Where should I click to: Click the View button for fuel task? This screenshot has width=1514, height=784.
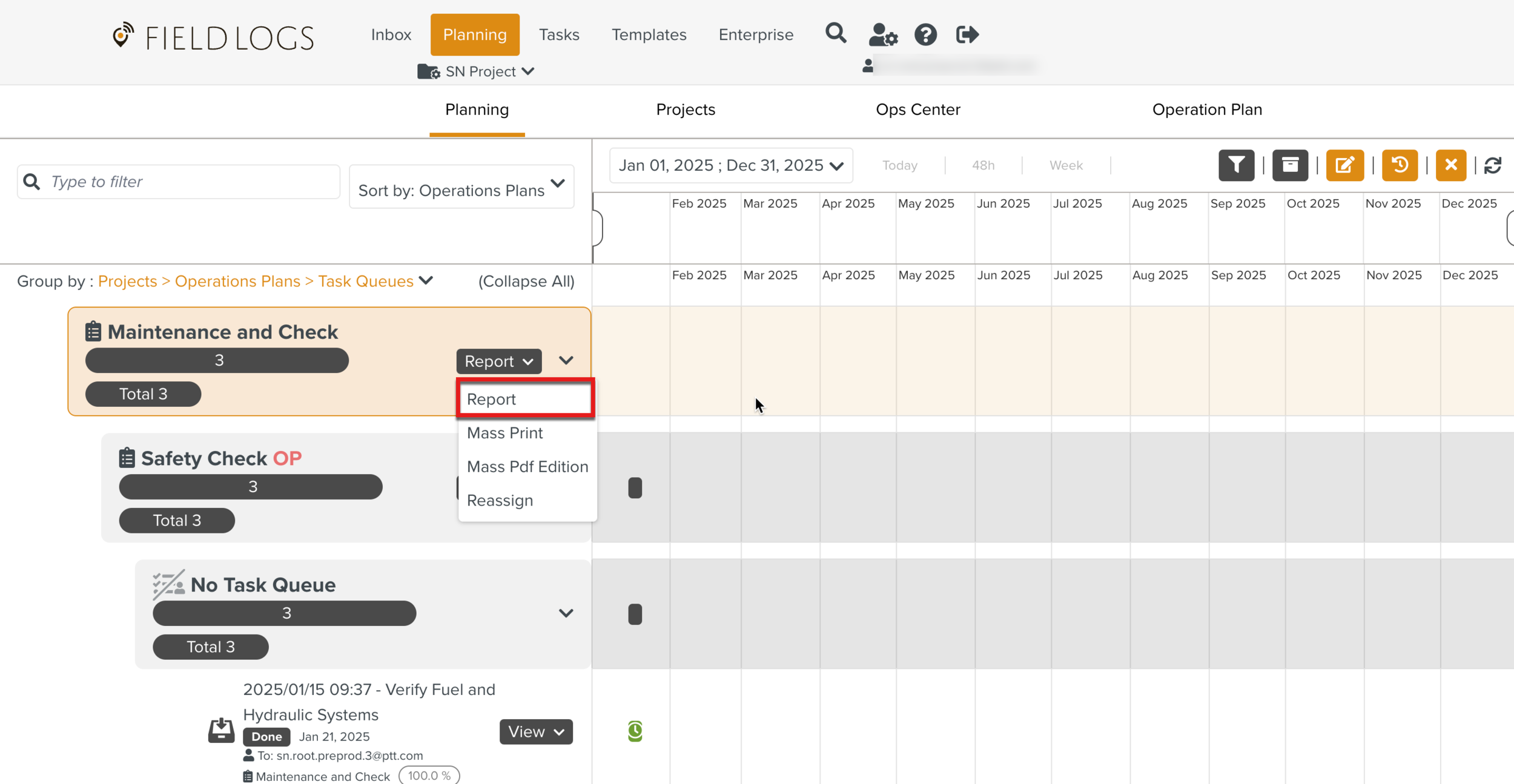pyautogui.click(x=535, y=732)
